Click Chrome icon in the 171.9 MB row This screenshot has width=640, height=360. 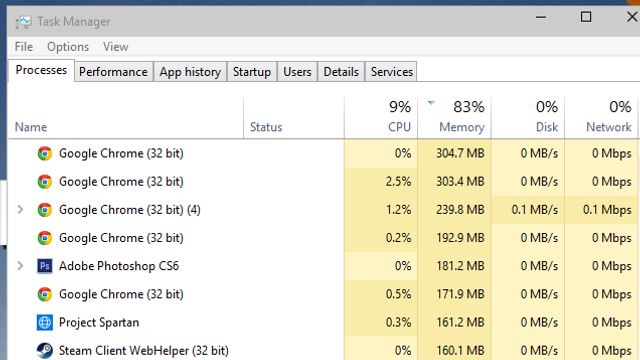(44, 294)
